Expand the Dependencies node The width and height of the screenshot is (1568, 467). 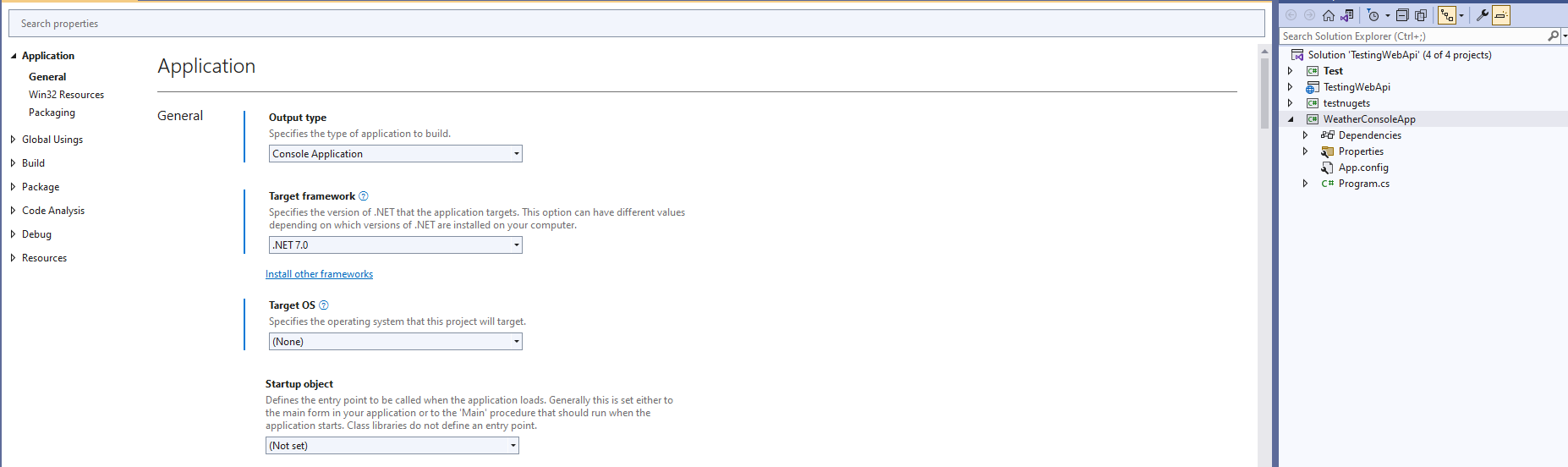click(x=1306, y=135)
